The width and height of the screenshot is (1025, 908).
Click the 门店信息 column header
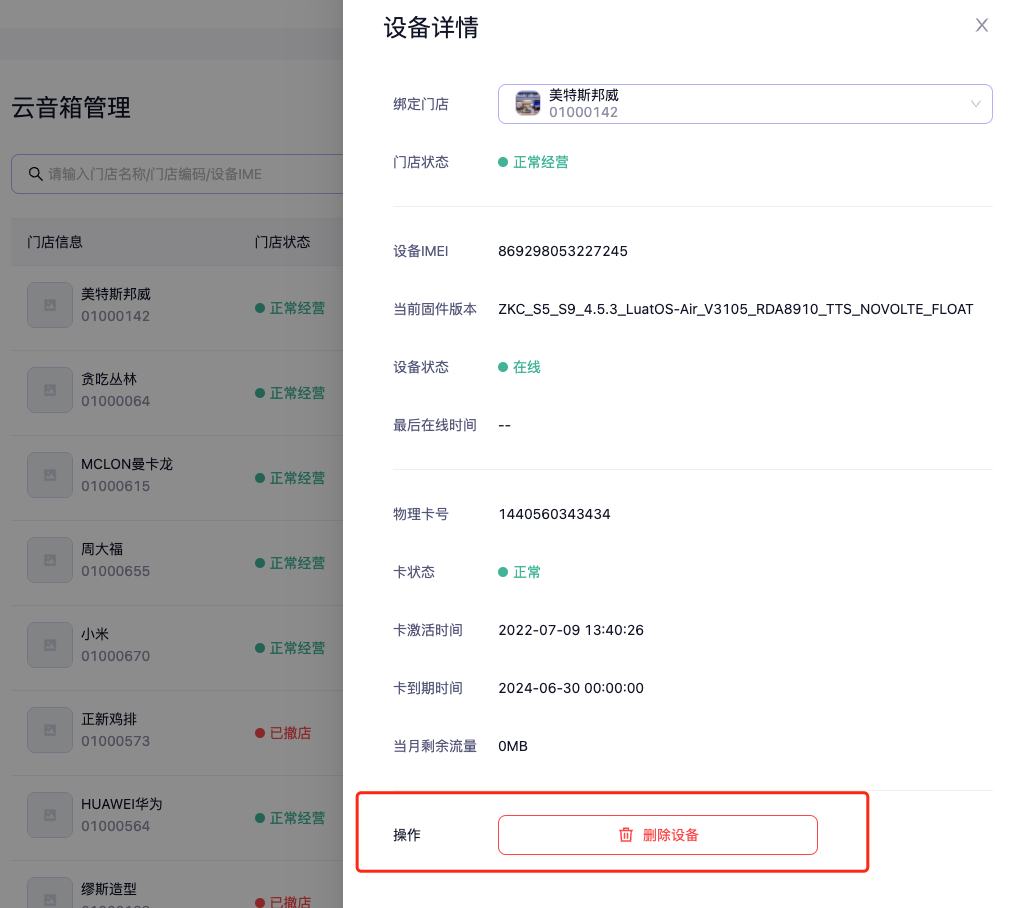click(x=55, y=242)
